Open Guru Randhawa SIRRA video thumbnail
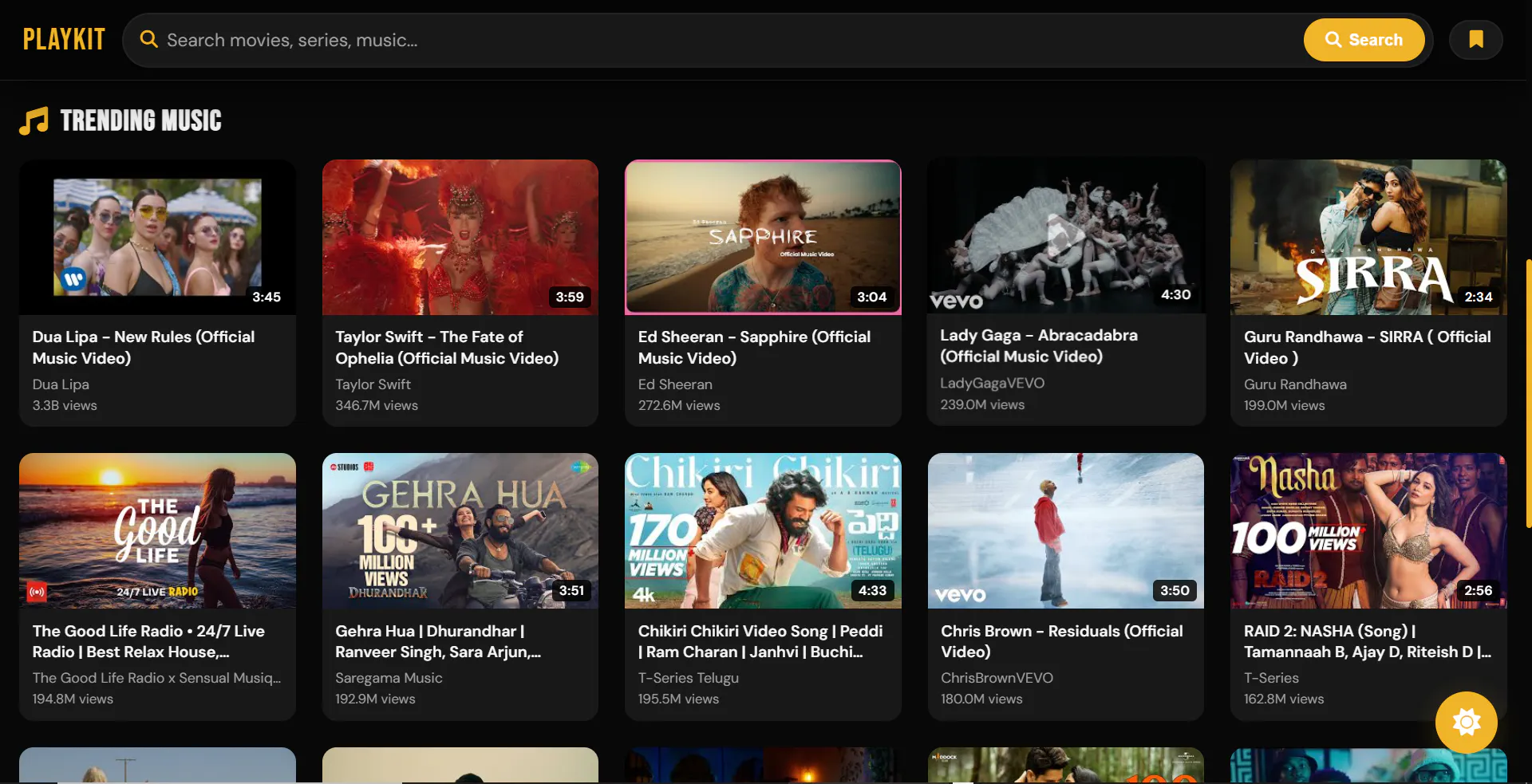The height and width of the screenshot is (784, 1532). click(1368, 237)
